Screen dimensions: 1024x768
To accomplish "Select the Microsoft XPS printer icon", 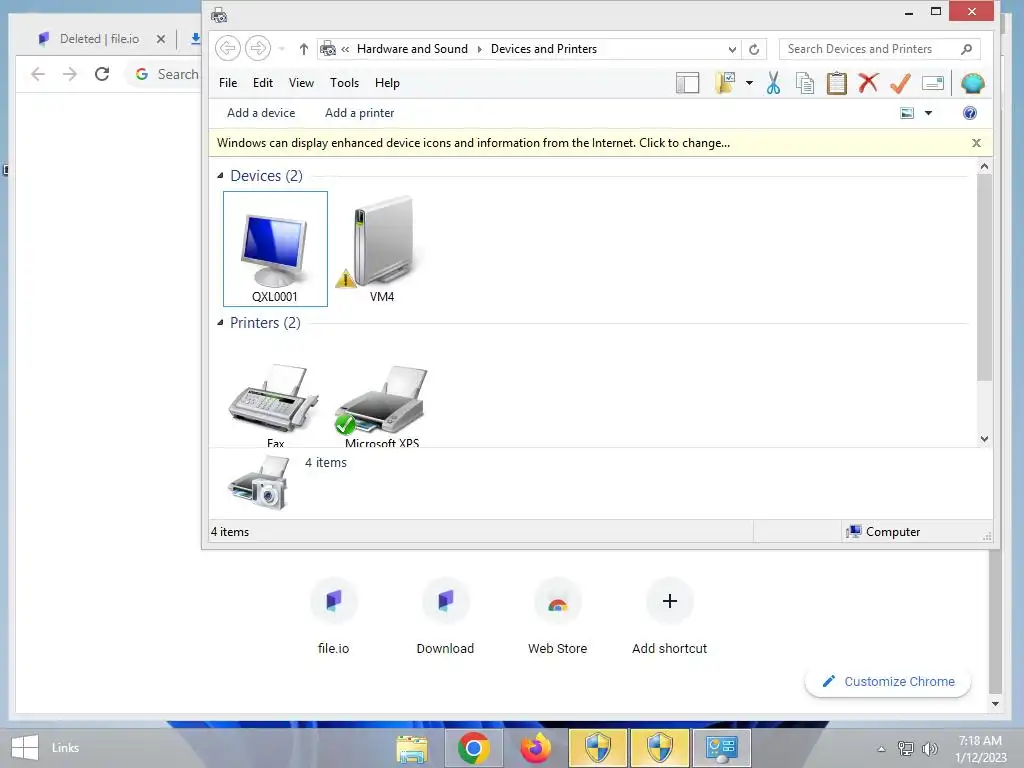I will pos(382,405).
